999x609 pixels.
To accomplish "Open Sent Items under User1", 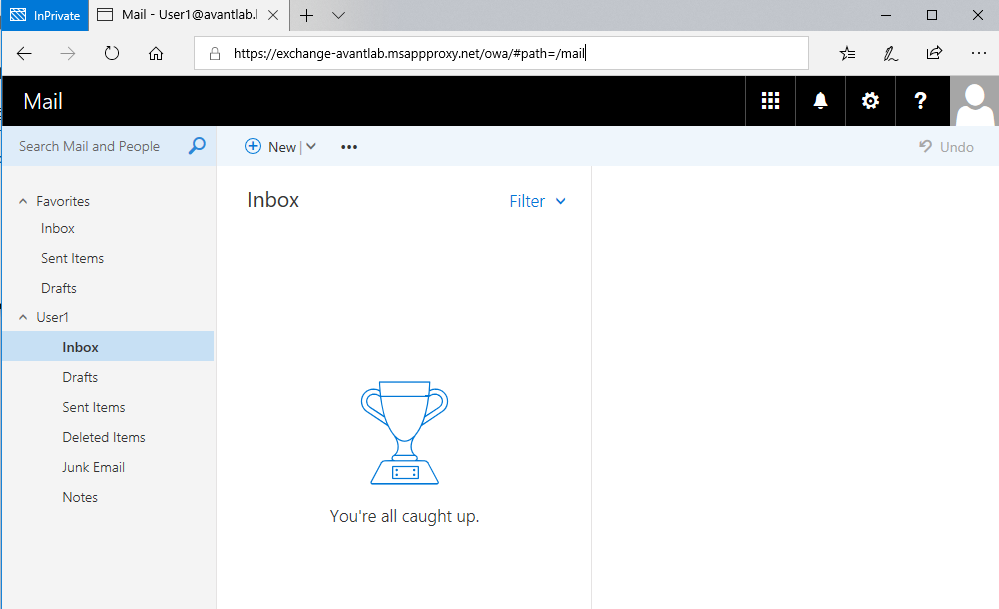I will [94, 407].
